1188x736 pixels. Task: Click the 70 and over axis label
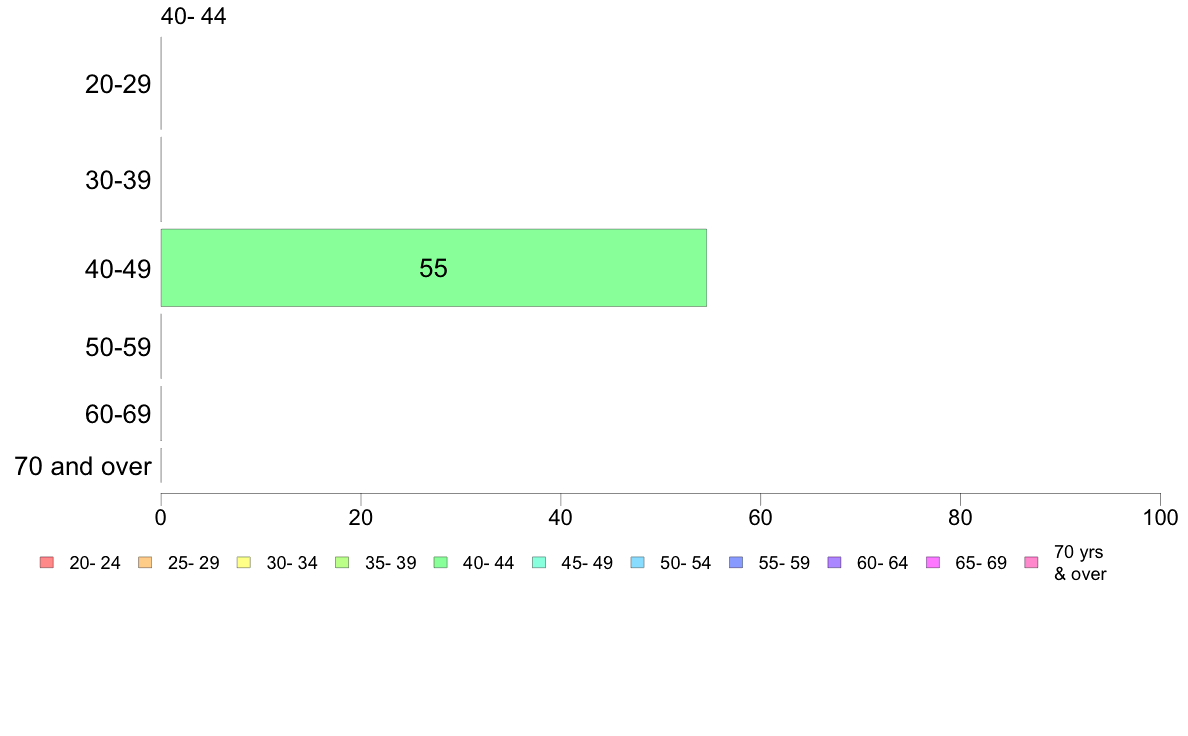click(x=83, y=466)
